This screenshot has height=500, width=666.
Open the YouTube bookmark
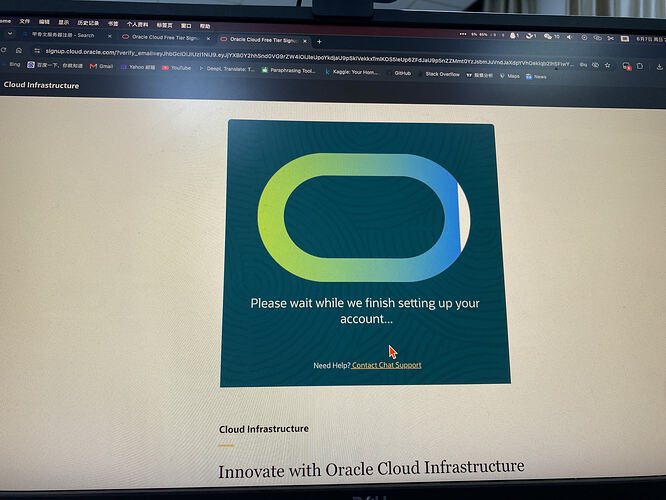tap(177, 68)
